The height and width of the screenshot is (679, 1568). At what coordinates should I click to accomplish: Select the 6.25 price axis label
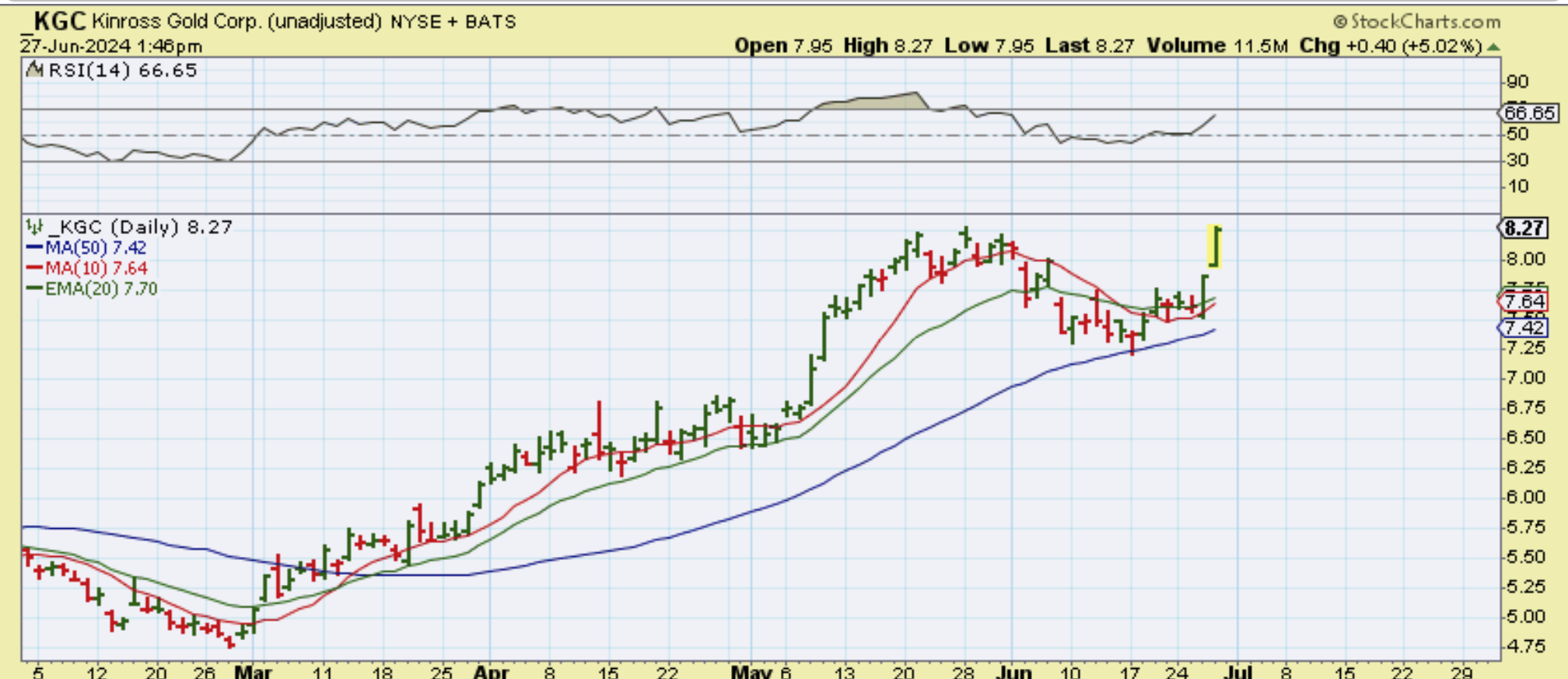pyautogui.click(x=1524, y=467)
